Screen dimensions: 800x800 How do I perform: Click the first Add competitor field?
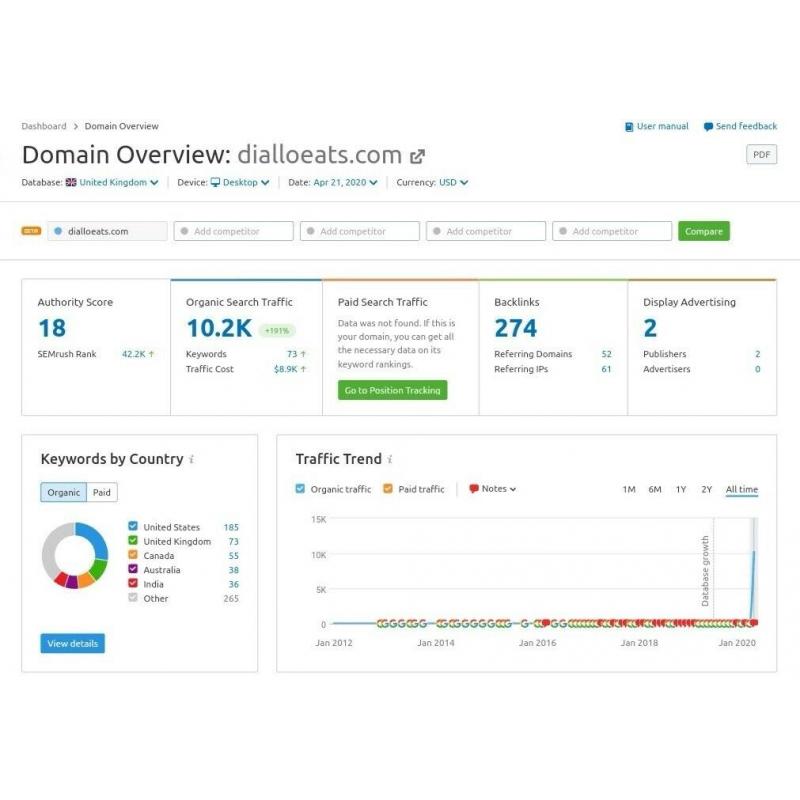pos(233,231)
